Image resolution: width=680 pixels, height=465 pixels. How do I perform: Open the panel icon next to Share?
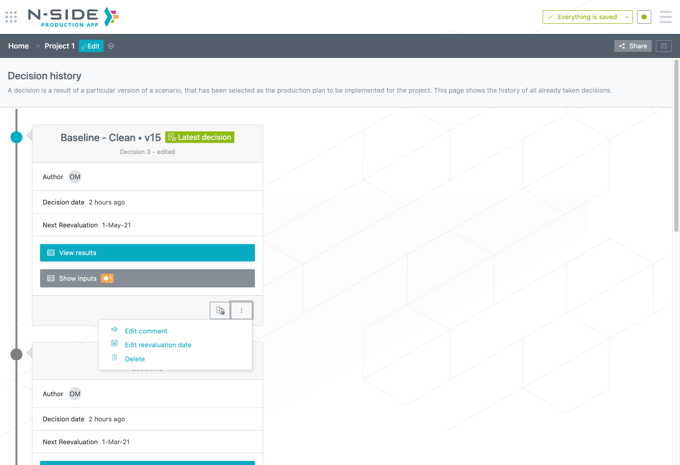[x=663, y=46]
